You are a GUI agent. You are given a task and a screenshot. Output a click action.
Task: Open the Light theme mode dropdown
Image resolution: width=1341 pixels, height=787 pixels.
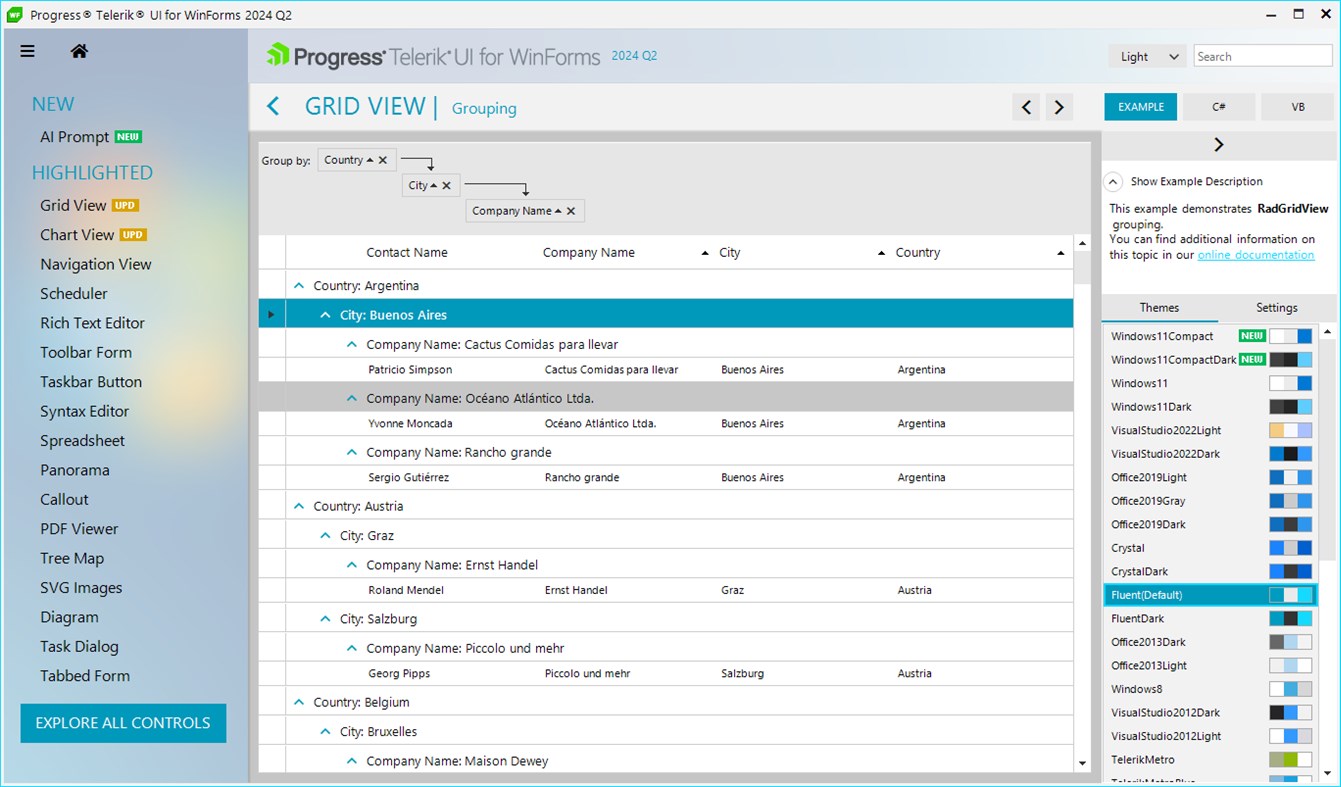click(1147, 57)
